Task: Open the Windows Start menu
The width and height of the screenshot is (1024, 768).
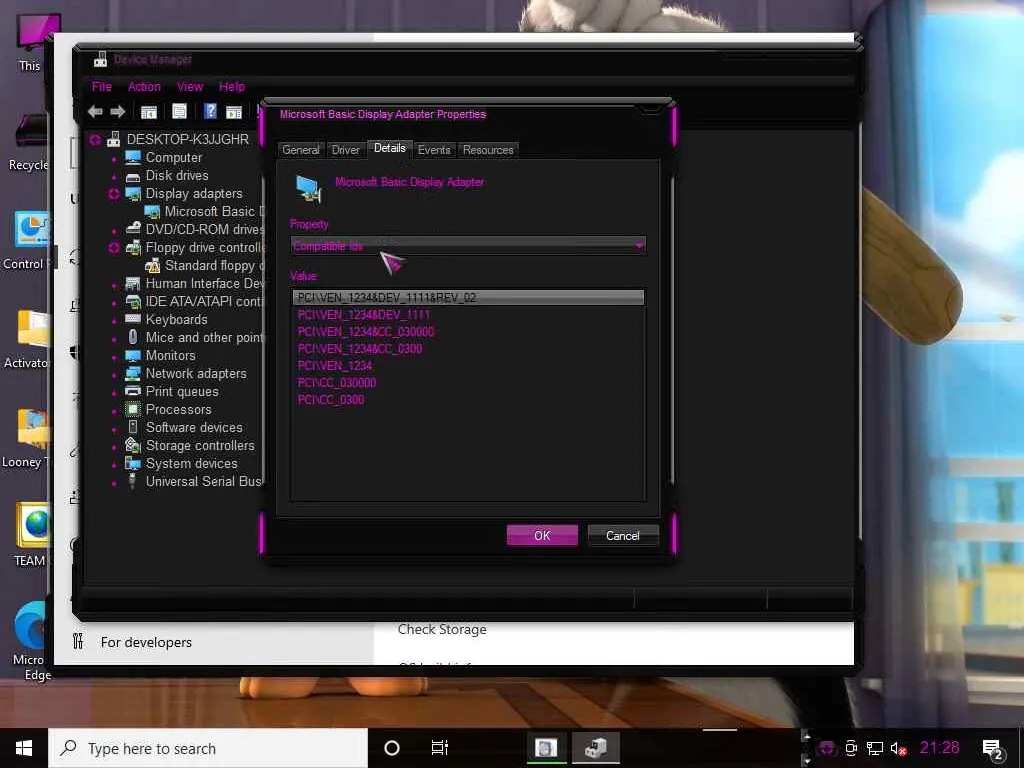Action: pos(24,748)
